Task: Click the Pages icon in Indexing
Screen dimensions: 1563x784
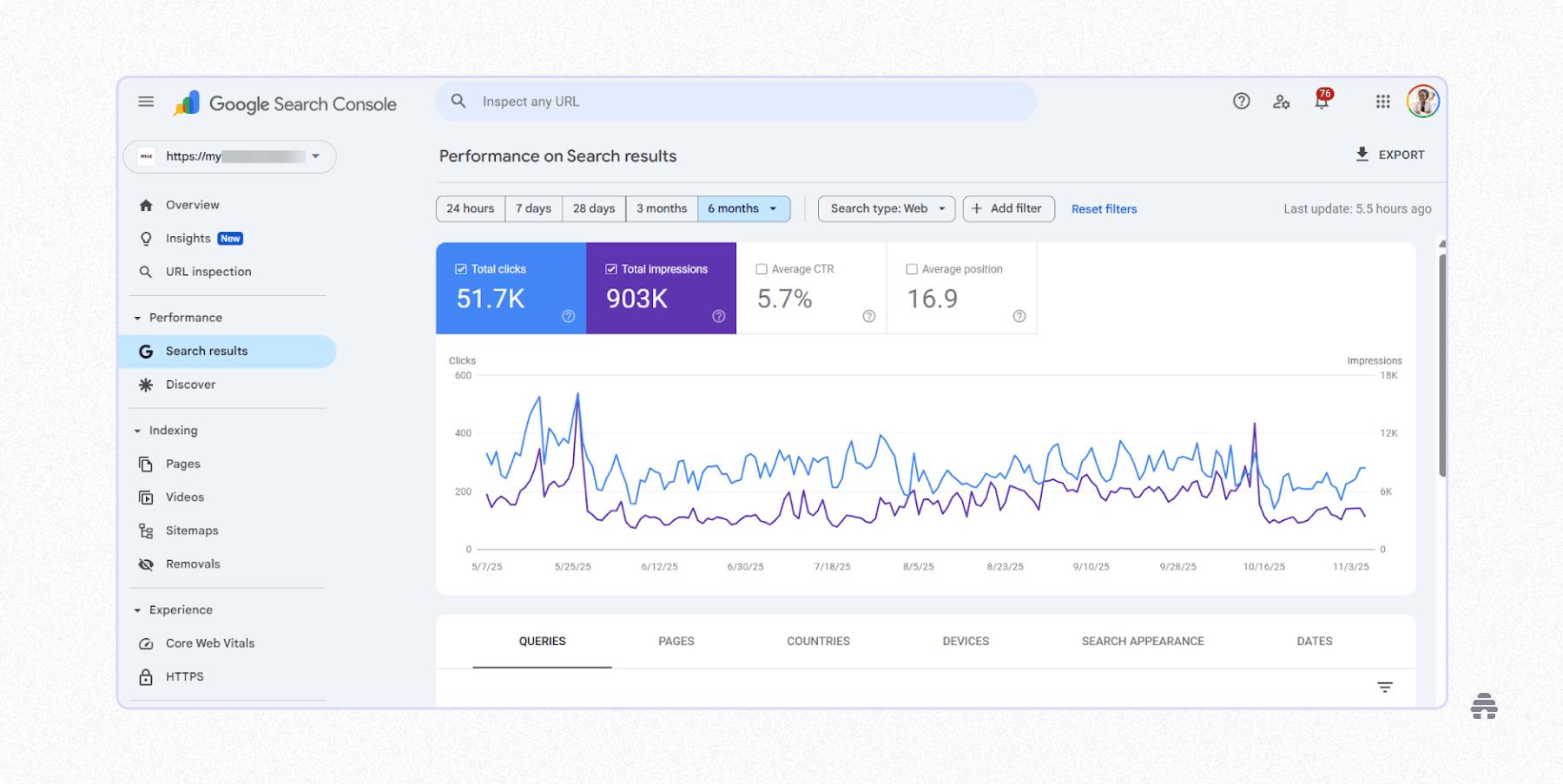Action: coord(146,464)
